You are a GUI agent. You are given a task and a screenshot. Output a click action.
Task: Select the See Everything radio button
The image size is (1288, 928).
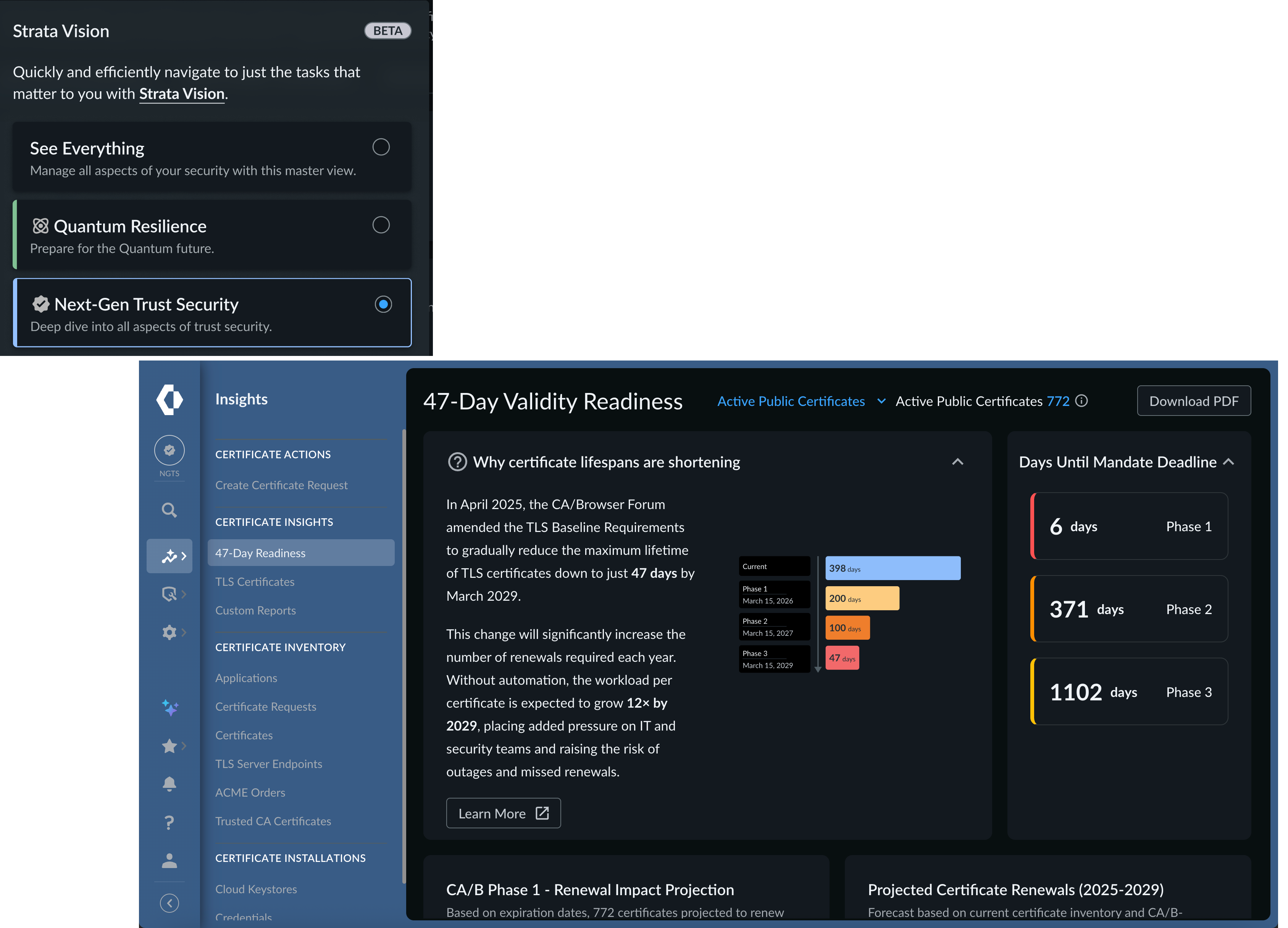pyautogui.click(x=381, y=147)
